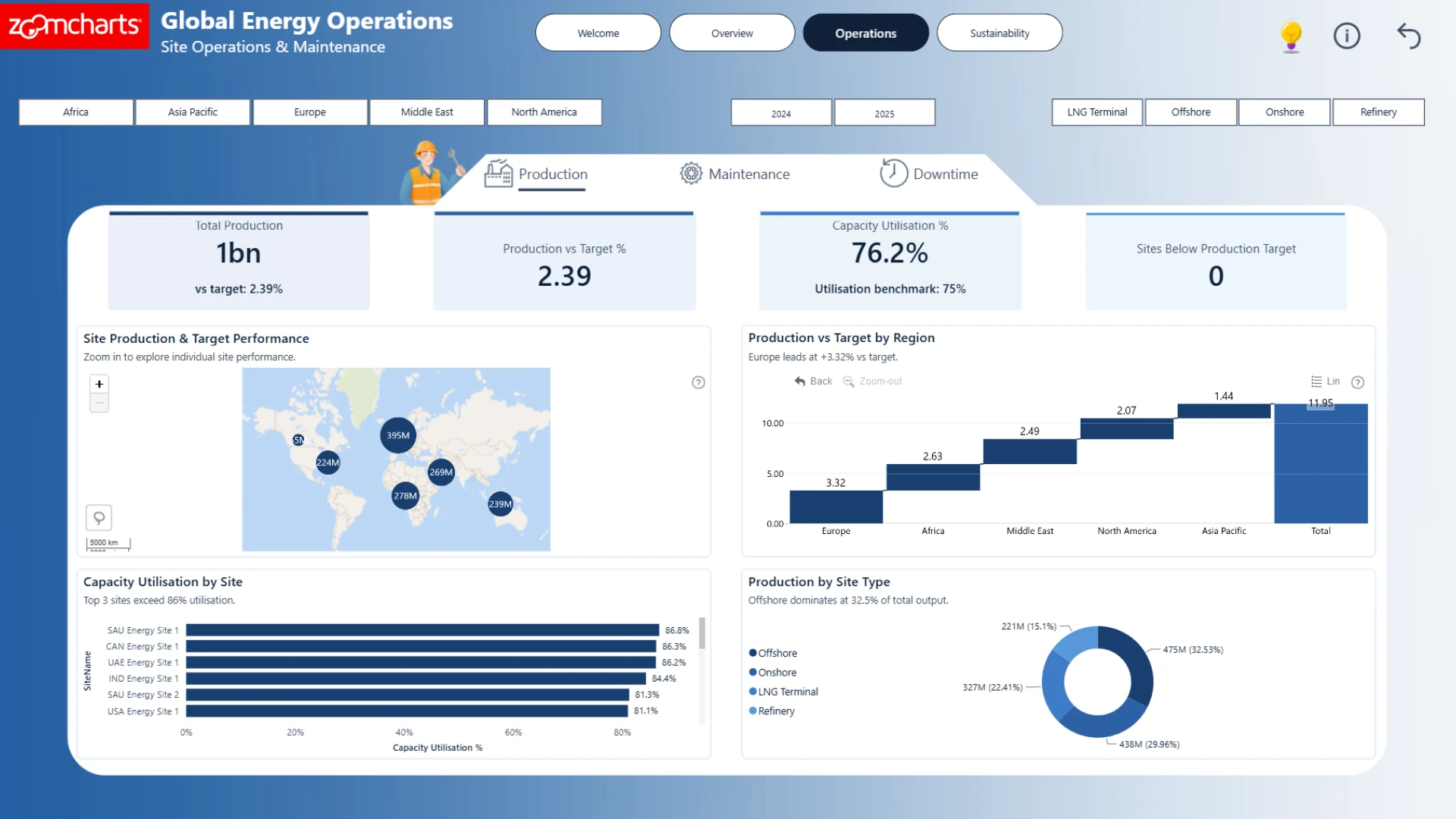Switch to the Maintenance tab
Image resolution: width=1456 pixels, height=819 pixels.
coord(734,174)
